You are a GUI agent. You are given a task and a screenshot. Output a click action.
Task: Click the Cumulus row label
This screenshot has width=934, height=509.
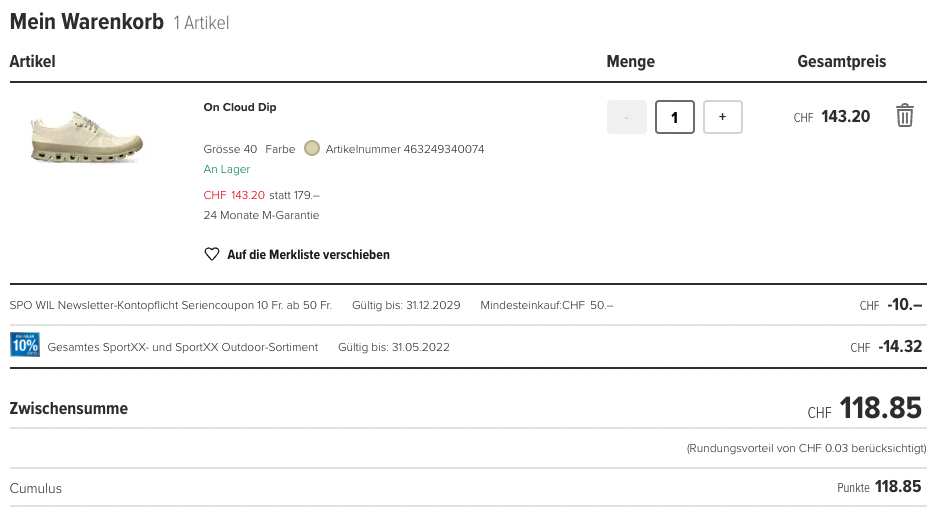tap(36, 488)
